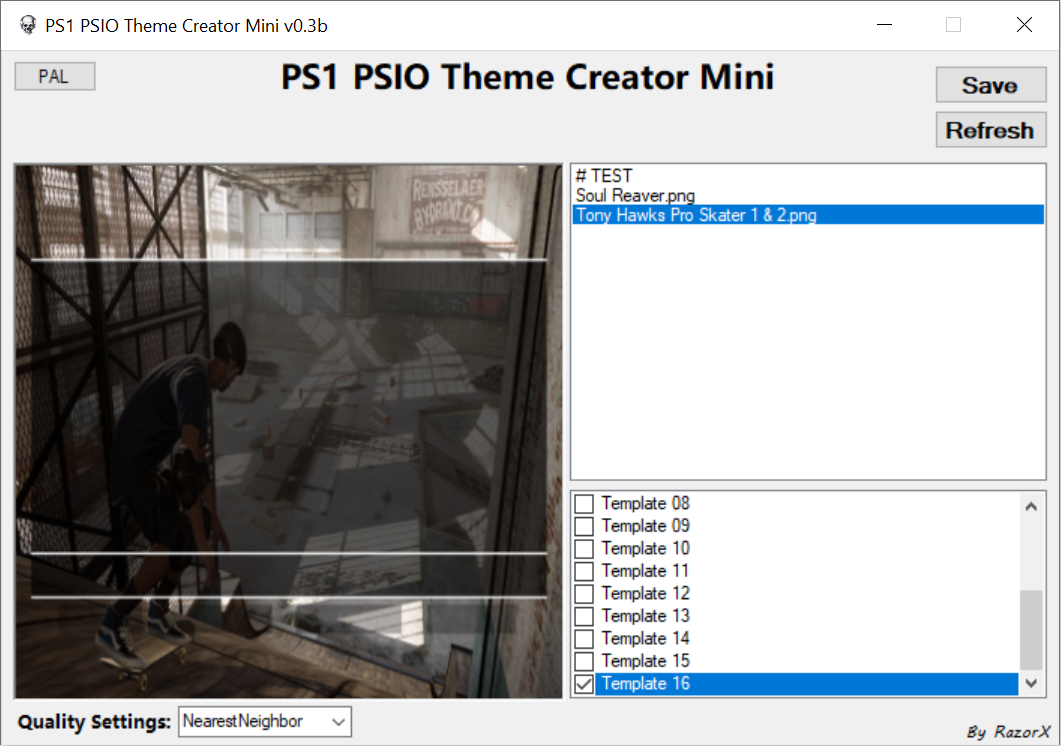Open the Quality Settings NearestNeighbor dropdown

point(265,722)
